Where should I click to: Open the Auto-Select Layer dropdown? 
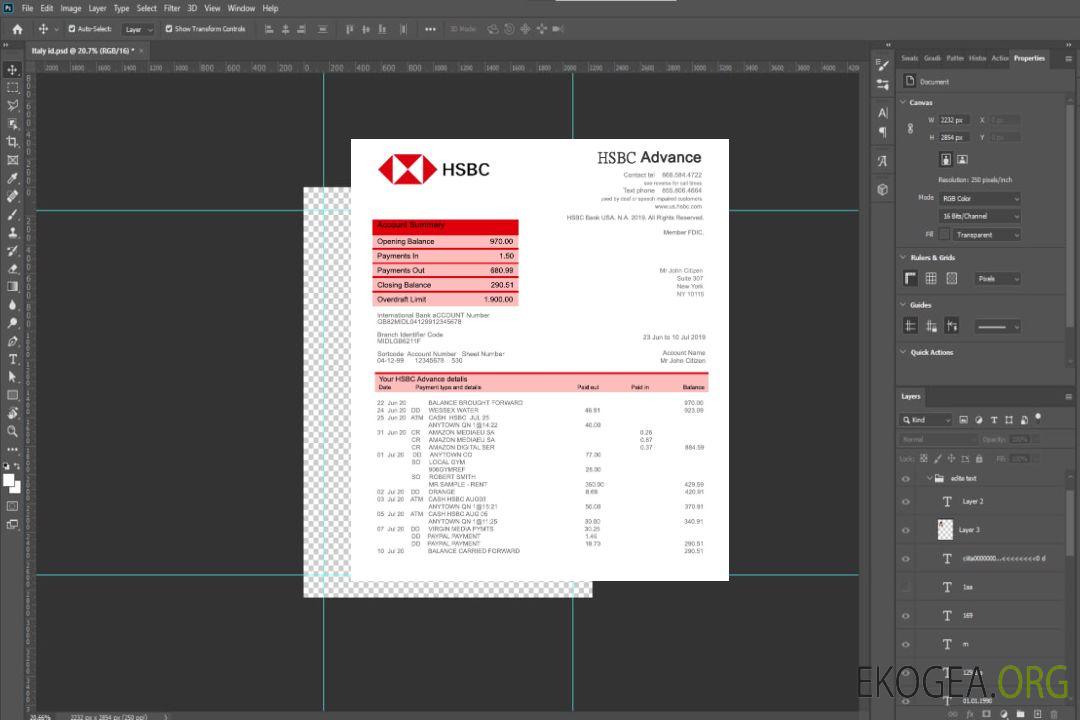(x=138, y=30)
